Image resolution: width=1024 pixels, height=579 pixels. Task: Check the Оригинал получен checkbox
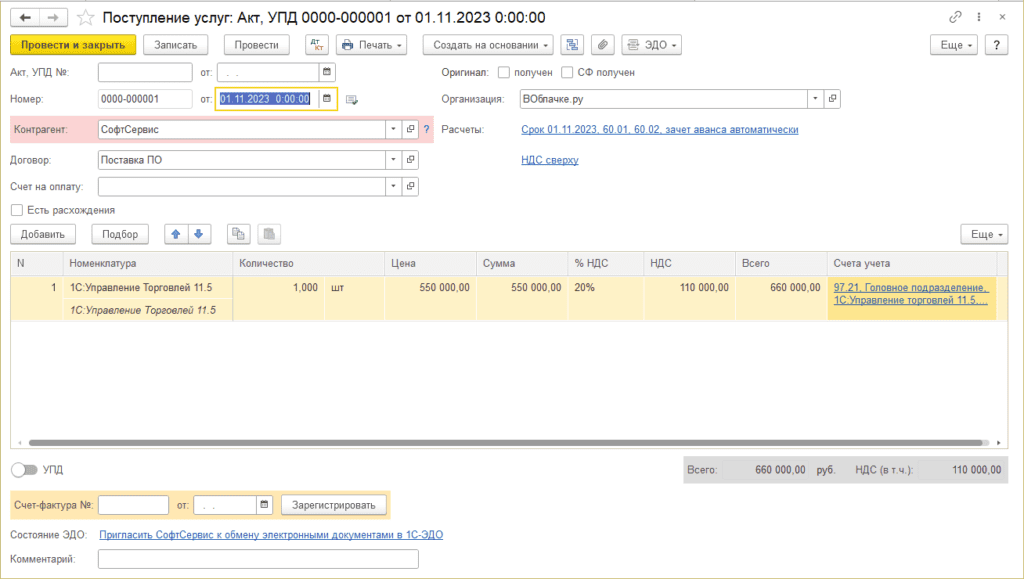coord(503,72)
